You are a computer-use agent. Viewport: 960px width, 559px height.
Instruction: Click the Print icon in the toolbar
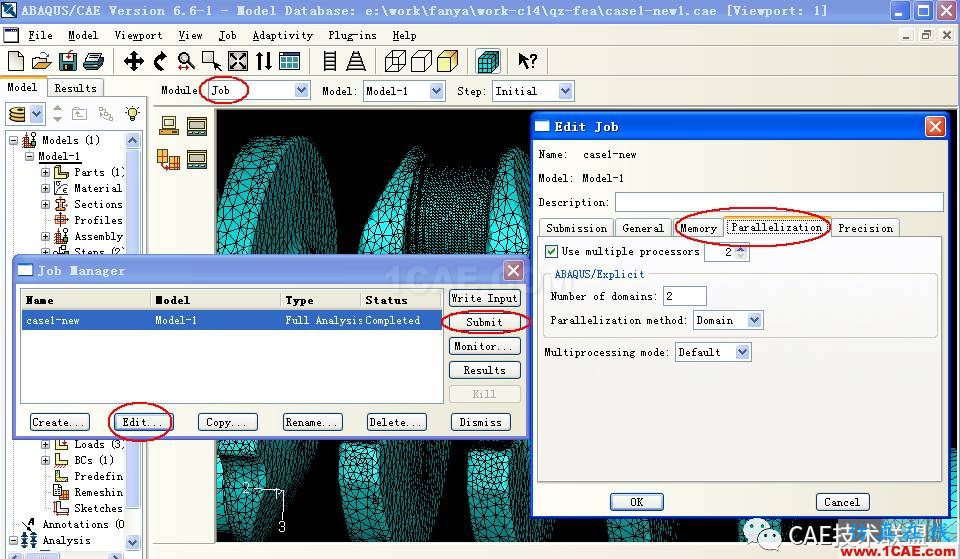pyautogui.click(x=94, y=61)
